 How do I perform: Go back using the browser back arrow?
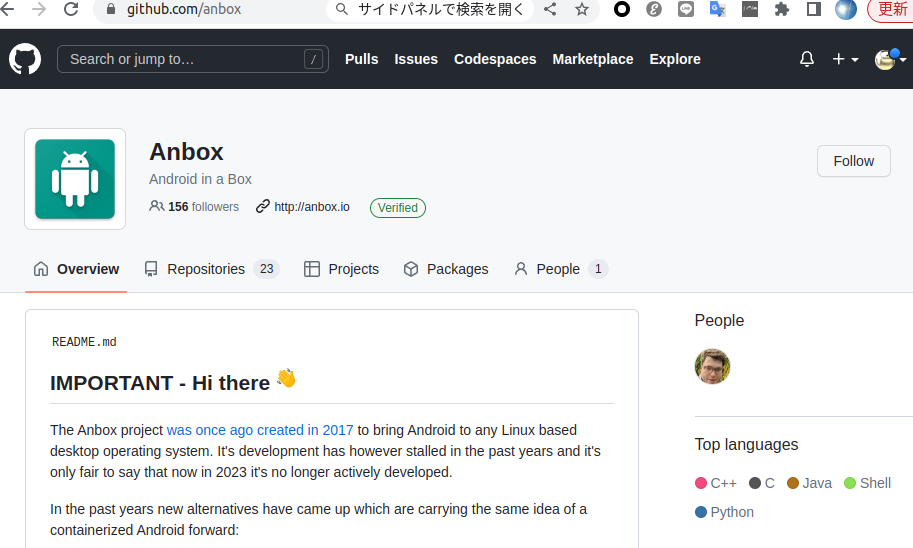[7, 9]
